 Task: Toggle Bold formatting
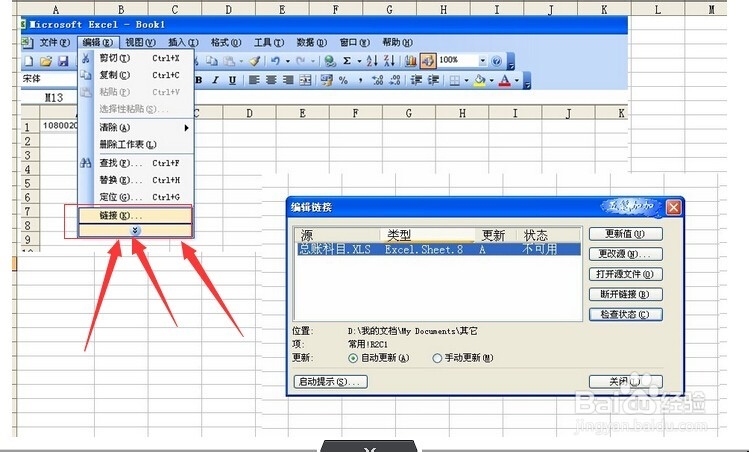(199, 80)
